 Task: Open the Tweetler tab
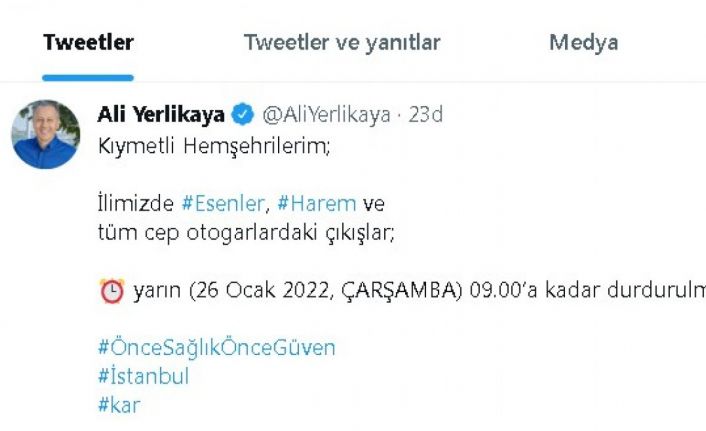88,42
